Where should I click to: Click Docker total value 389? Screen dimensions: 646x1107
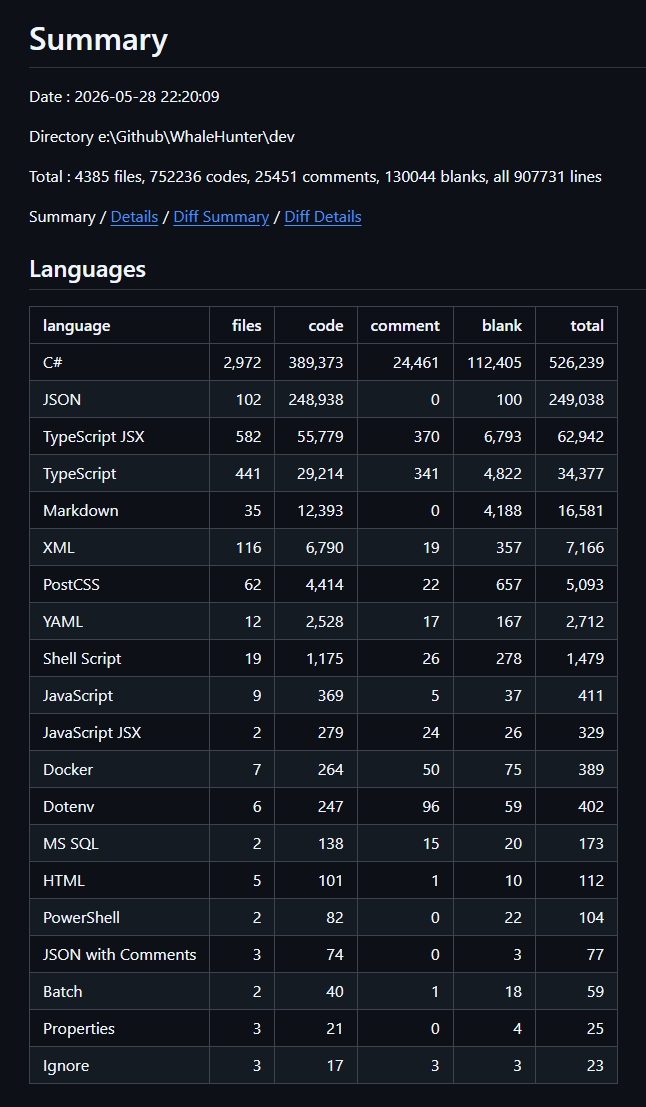tap(591, 770)
